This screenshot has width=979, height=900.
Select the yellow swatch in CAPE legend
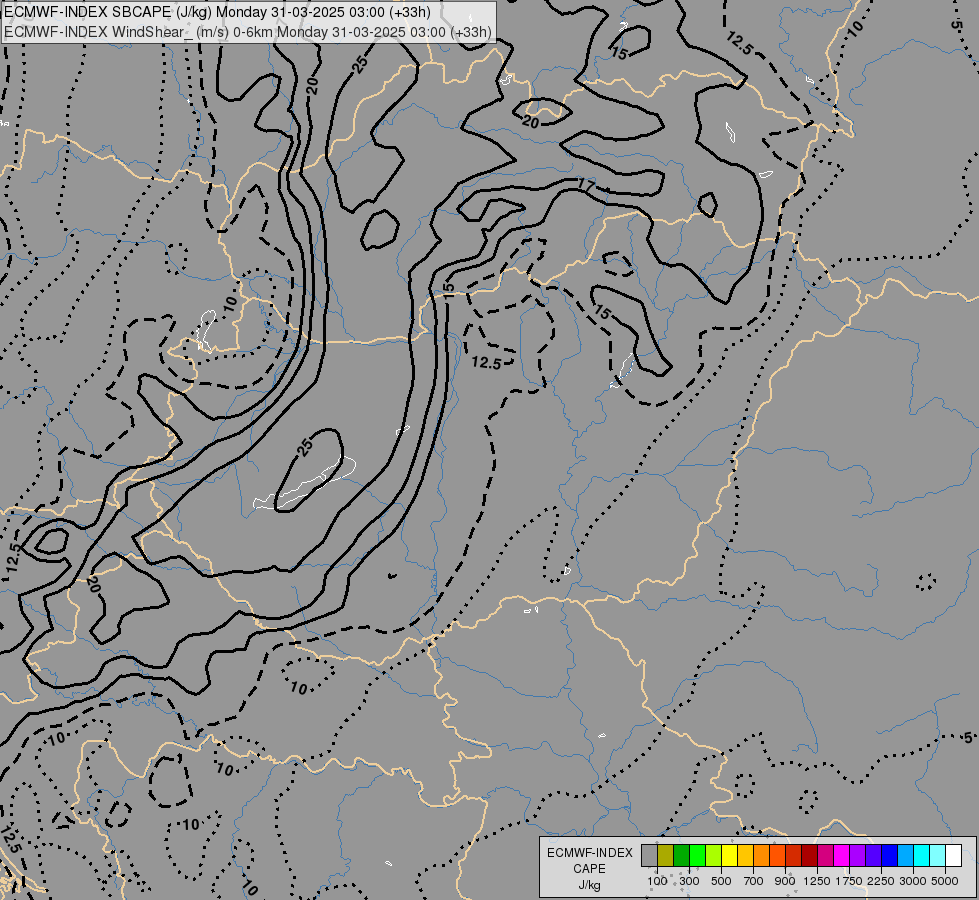click(729, 856)
